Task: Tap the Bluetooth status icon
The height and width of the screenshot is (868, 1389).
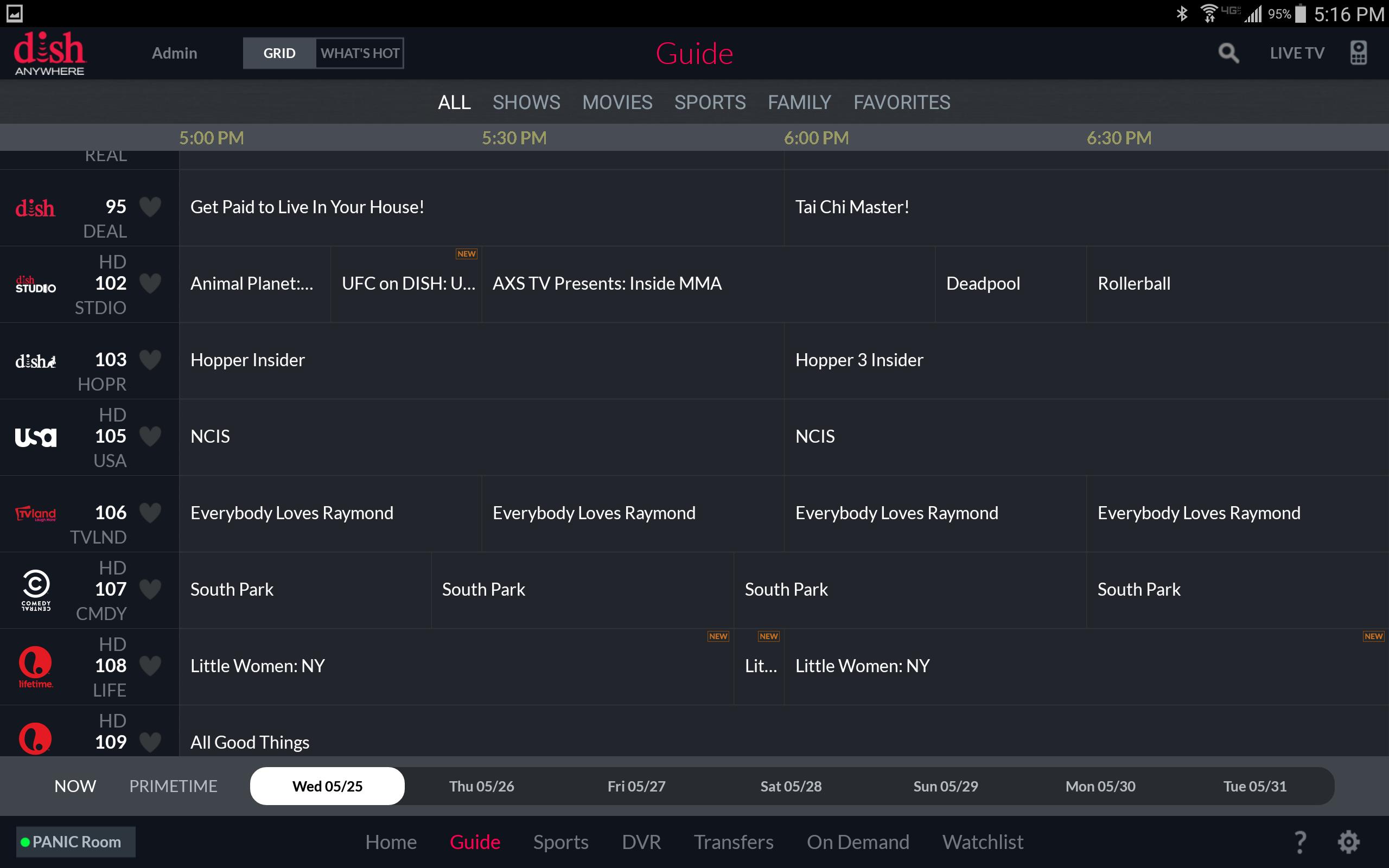Action: point(1182,13)
